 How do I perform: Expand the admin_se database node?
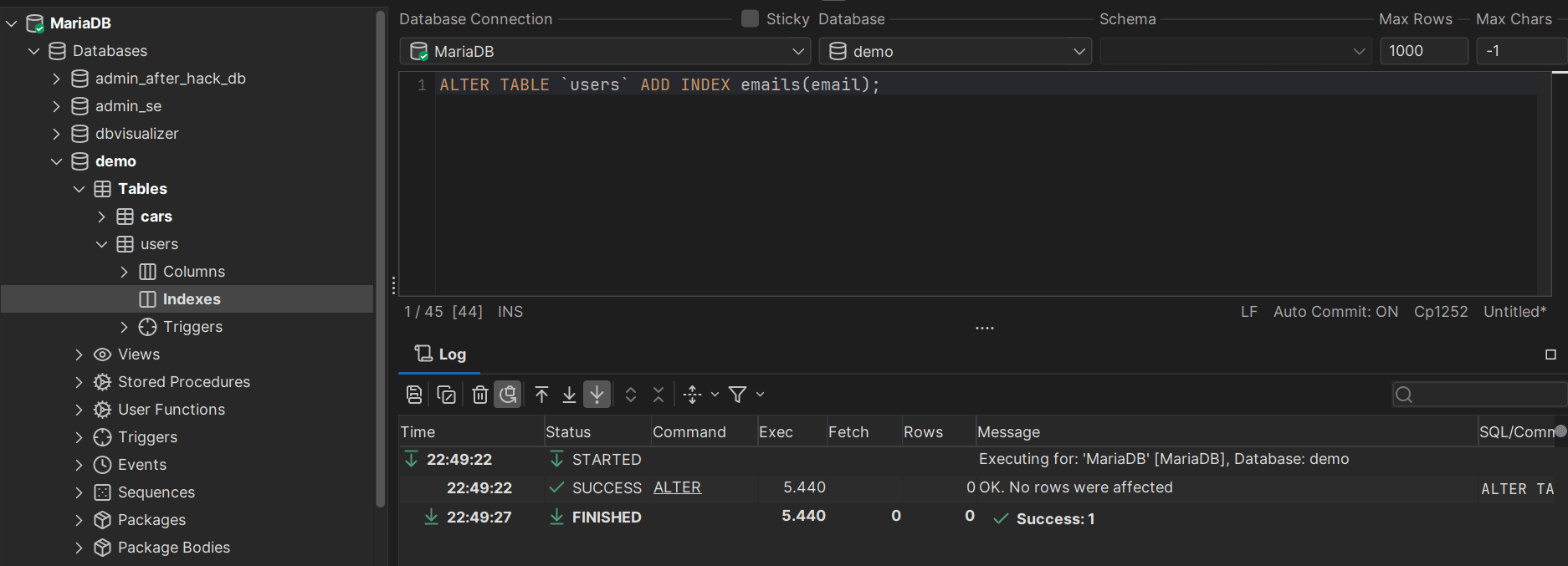tap(56, 106)
